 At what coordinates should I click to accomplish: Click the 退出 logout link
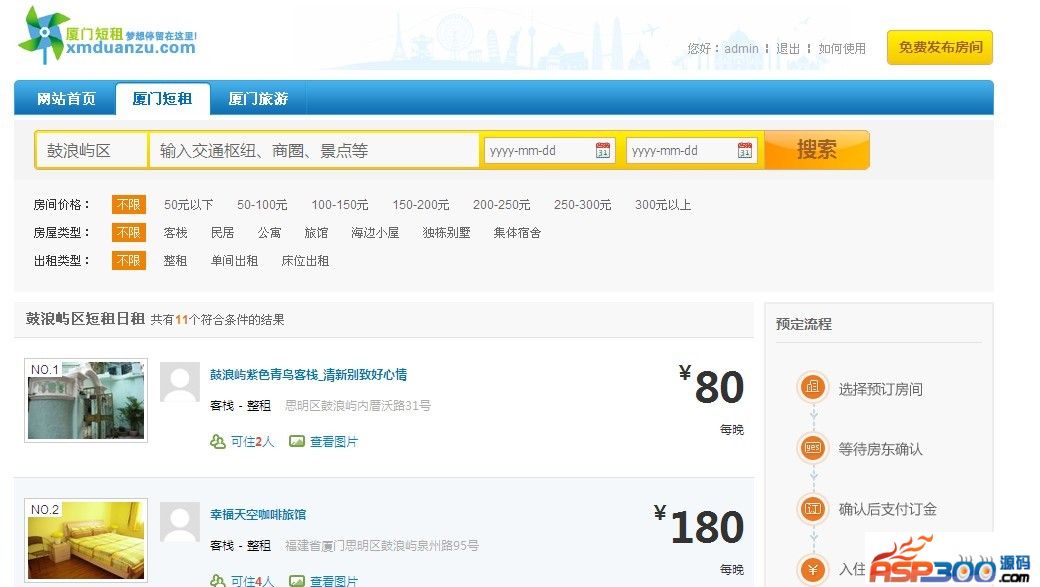pyautogui.click(x=788, y=48)
